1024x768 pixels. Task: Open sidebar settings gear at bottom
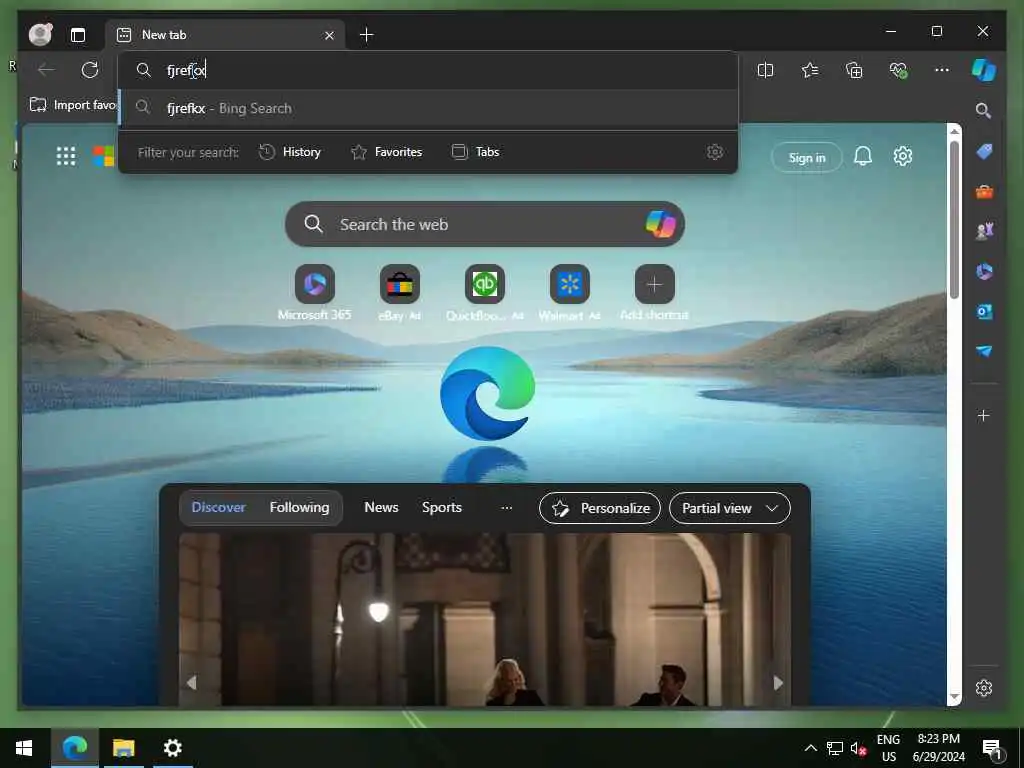click(984, 688)
